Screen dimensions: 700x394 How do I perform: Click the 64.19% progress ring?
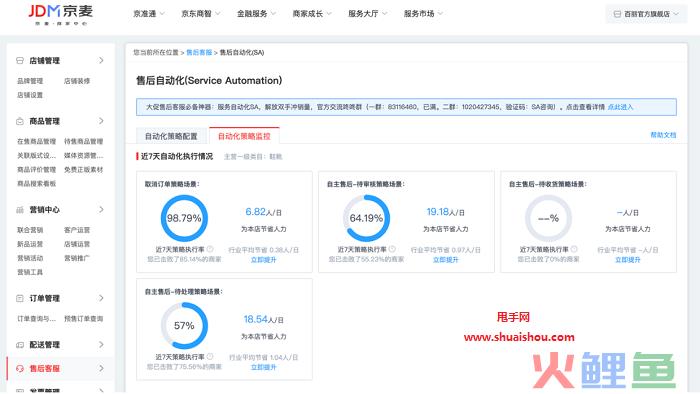pyautogui.click(x=367, y=218)
